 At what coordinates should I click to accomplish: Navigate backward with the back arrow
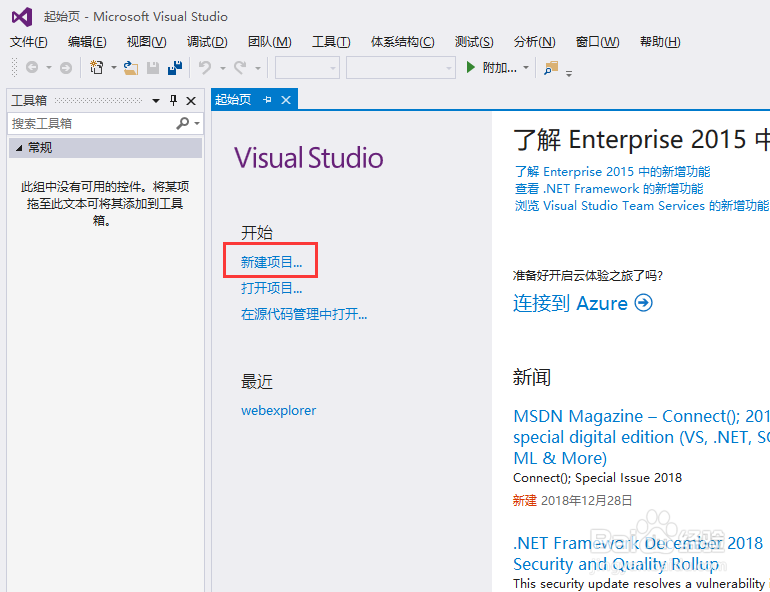[32, 67]
